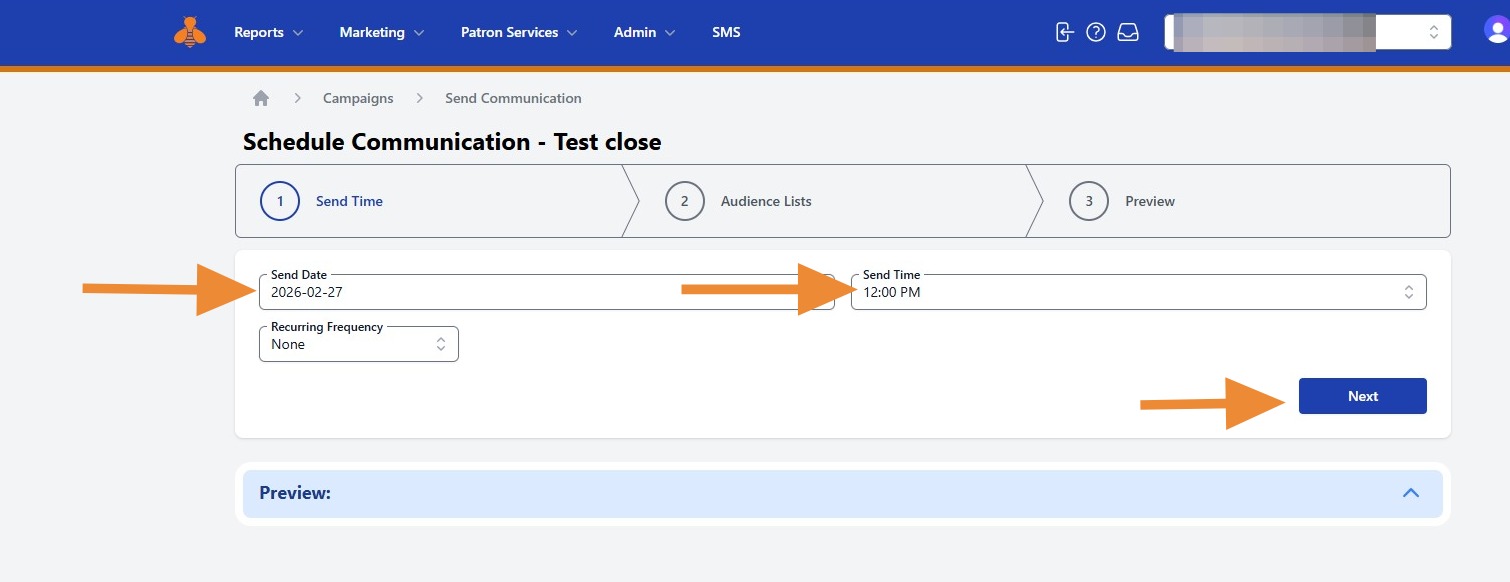The width and height of the screenshot is (1510, 582).
Task: Click the user profile avatar
Action: click(1497, 31)
